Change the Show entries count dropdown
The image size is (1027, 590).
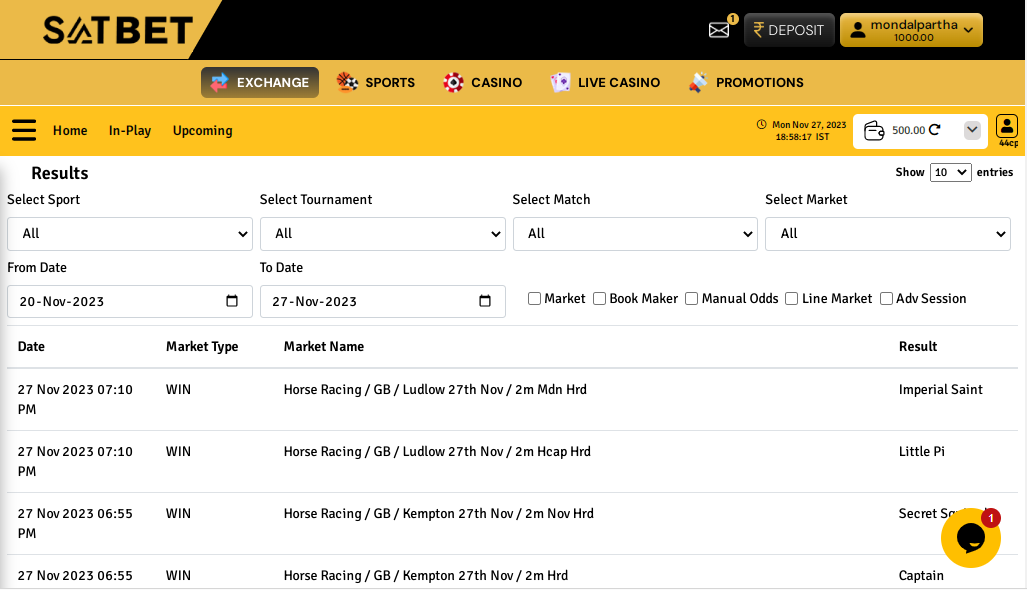[950, 172]
